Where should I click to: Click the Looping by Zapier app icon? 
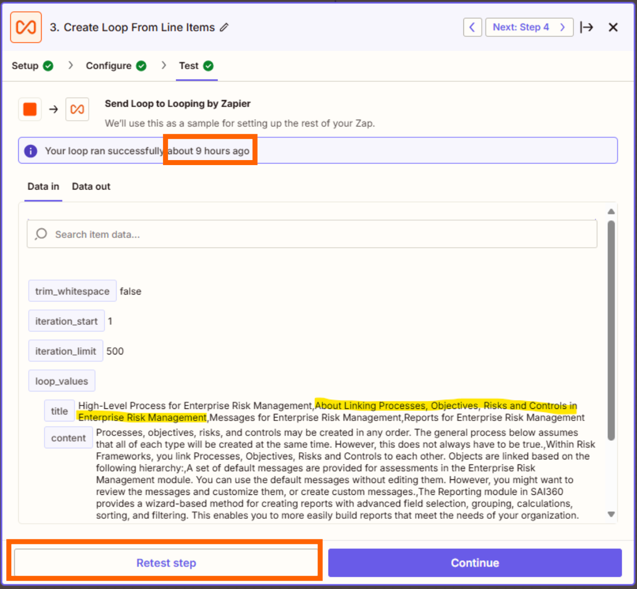26,27
